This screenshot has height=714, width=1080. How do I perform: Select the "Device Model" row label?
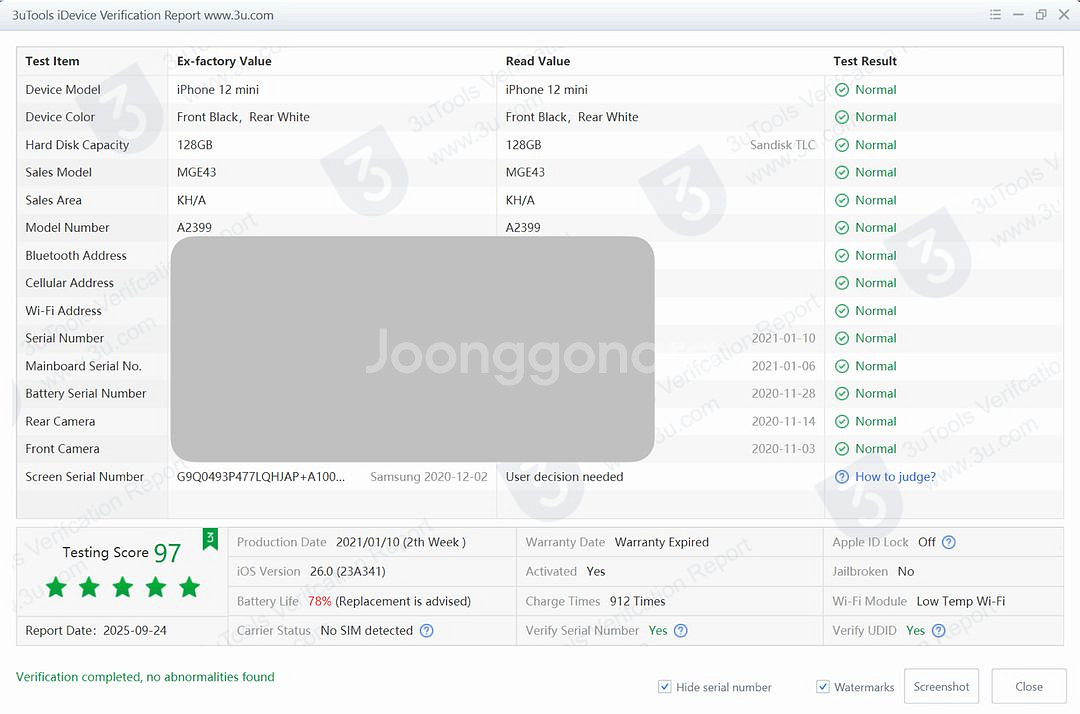click(63, 90)
